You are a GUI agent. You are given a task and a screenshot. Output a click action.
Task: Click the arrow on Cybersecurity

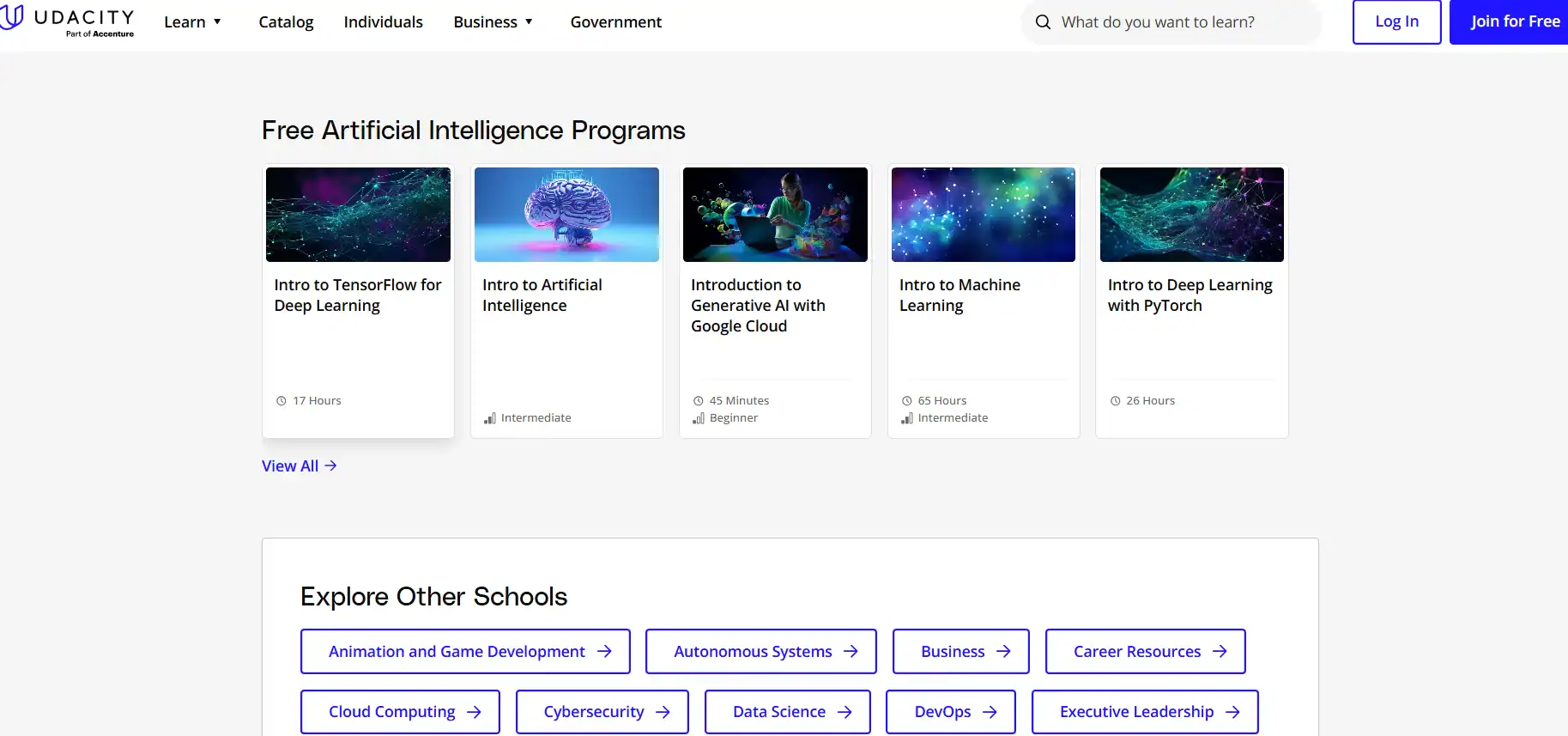pos(663,712)
